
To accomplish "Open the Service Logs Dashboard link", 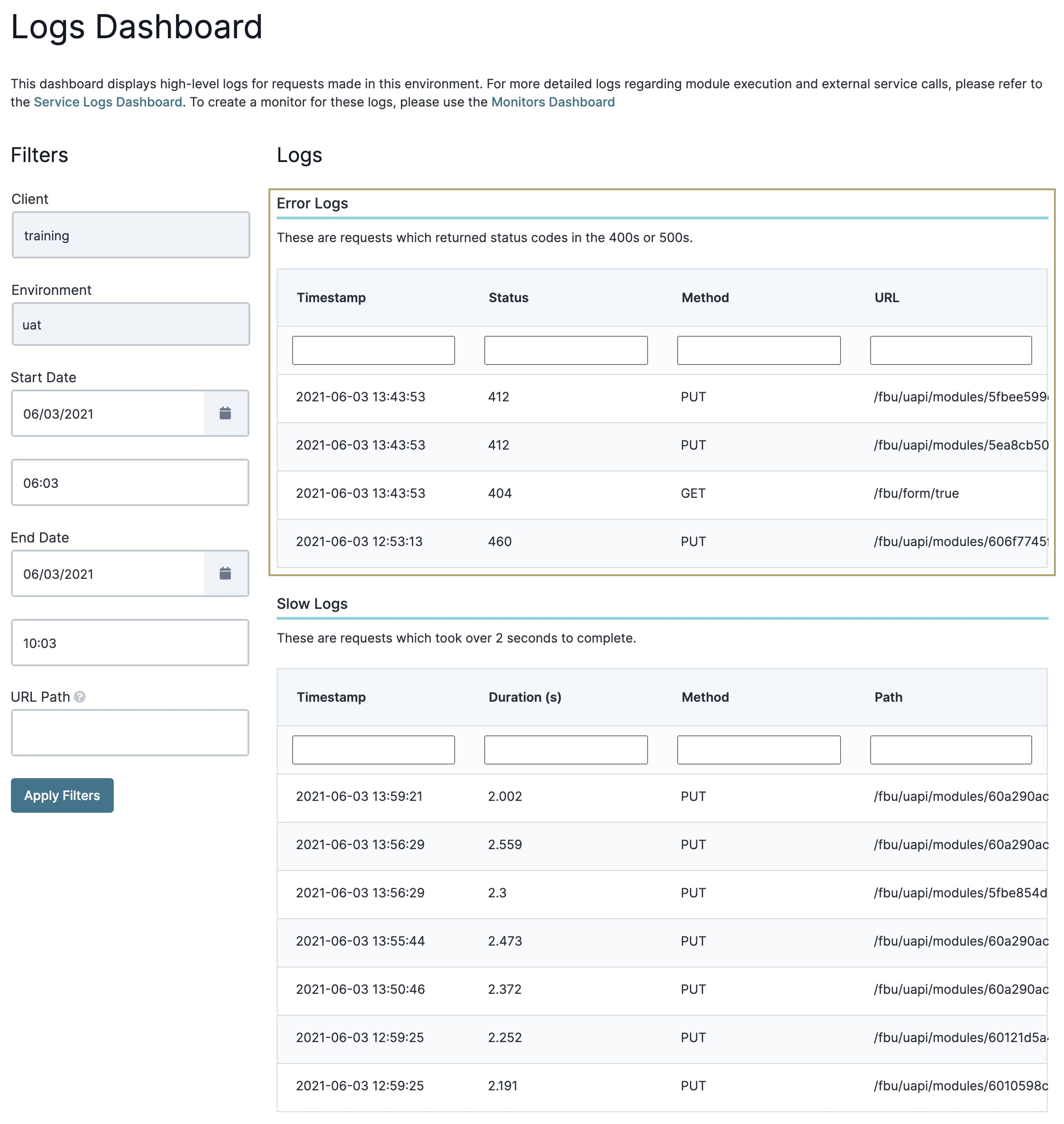I will (x=108, y=102).
